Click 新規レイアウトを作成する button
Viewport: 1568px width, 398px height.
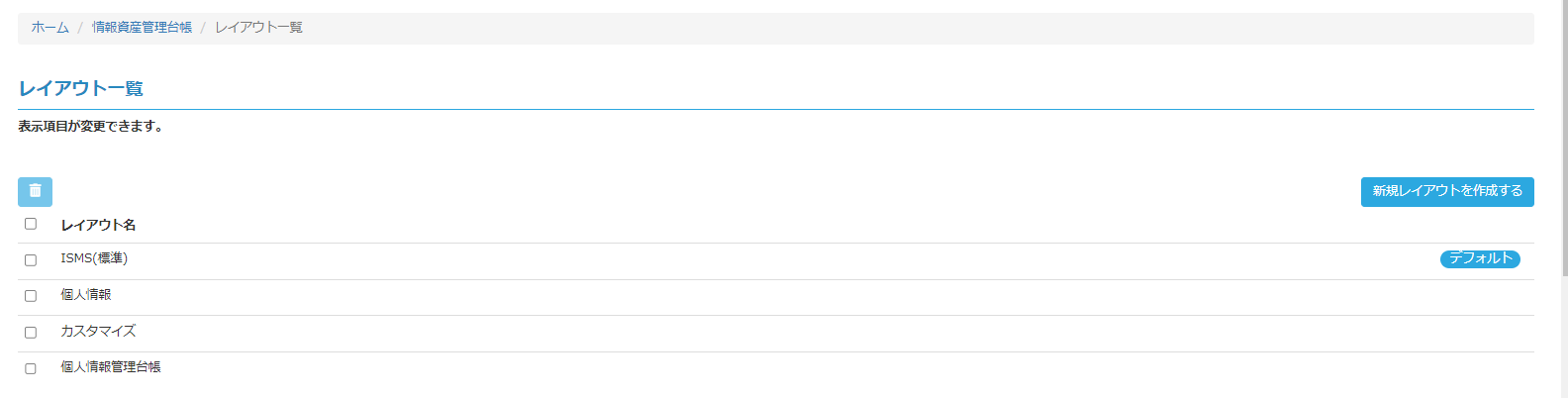[x=1447, y=191]
